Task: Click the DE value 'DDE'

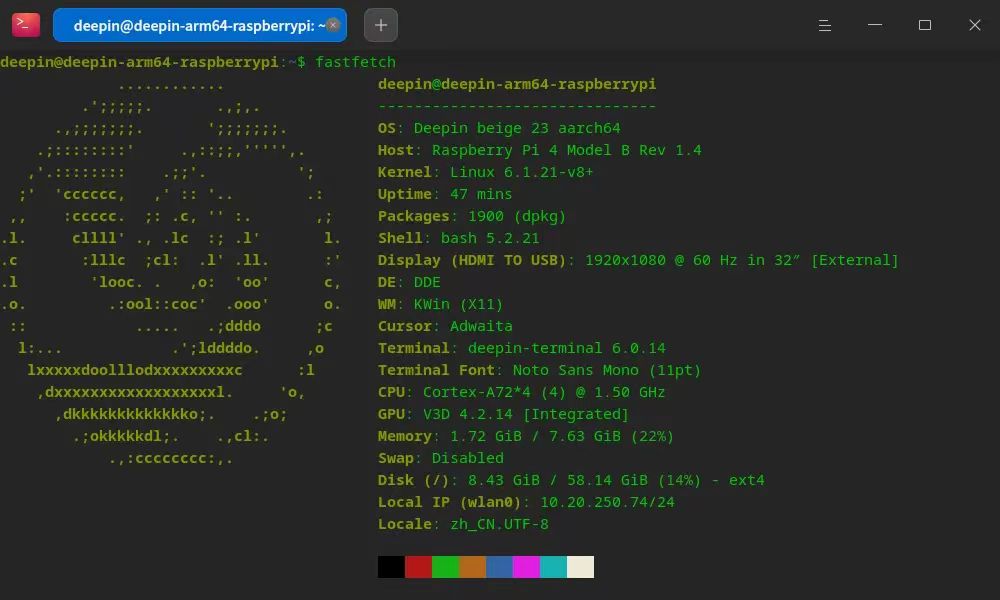Action: tap(427, 282)
